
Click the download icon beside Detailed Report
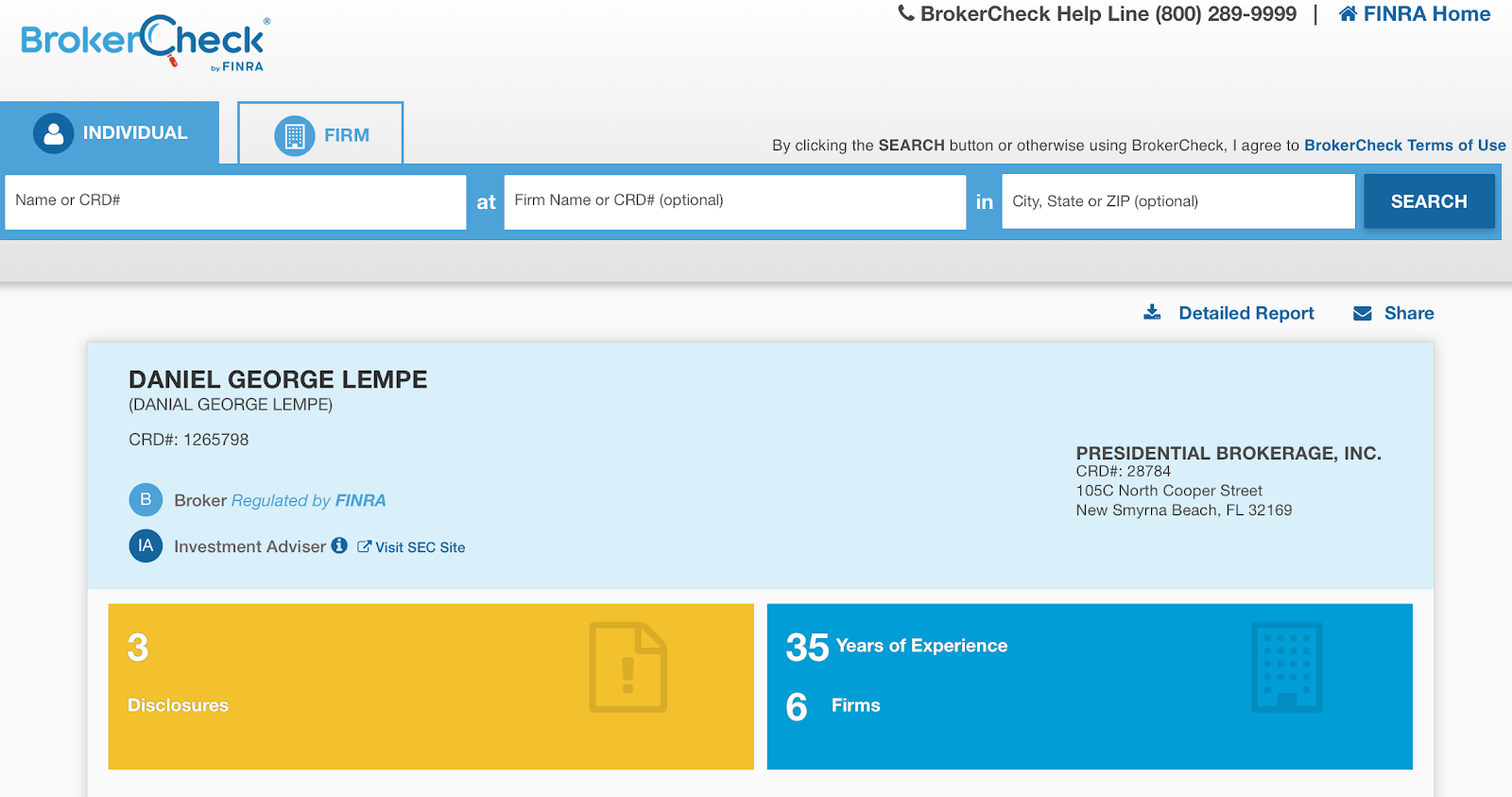[x=1152, y=313]
